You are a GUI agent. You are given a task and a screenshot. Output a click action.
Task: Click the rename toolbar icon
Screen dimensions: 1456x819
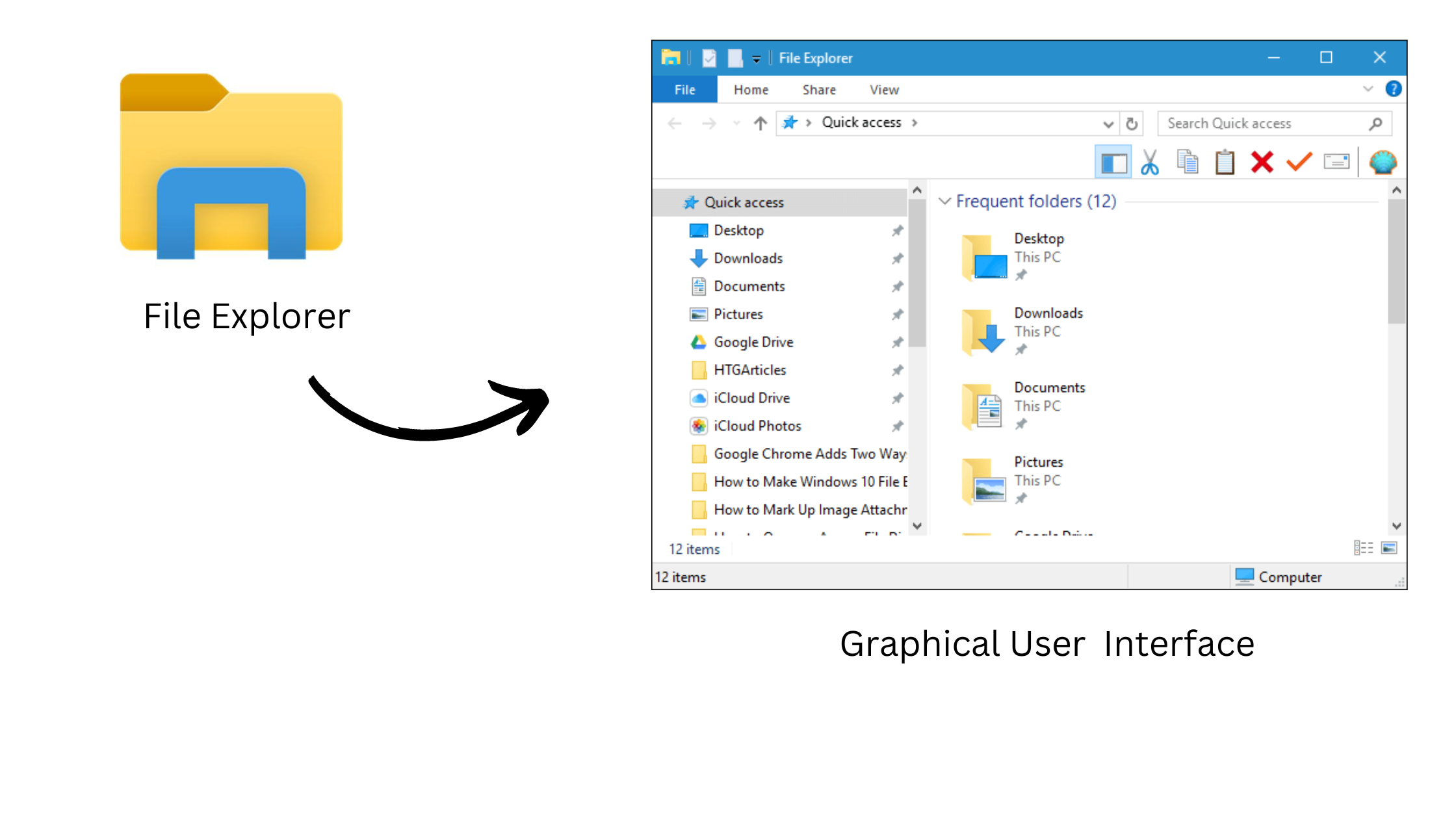click(x=1336, y=161)
